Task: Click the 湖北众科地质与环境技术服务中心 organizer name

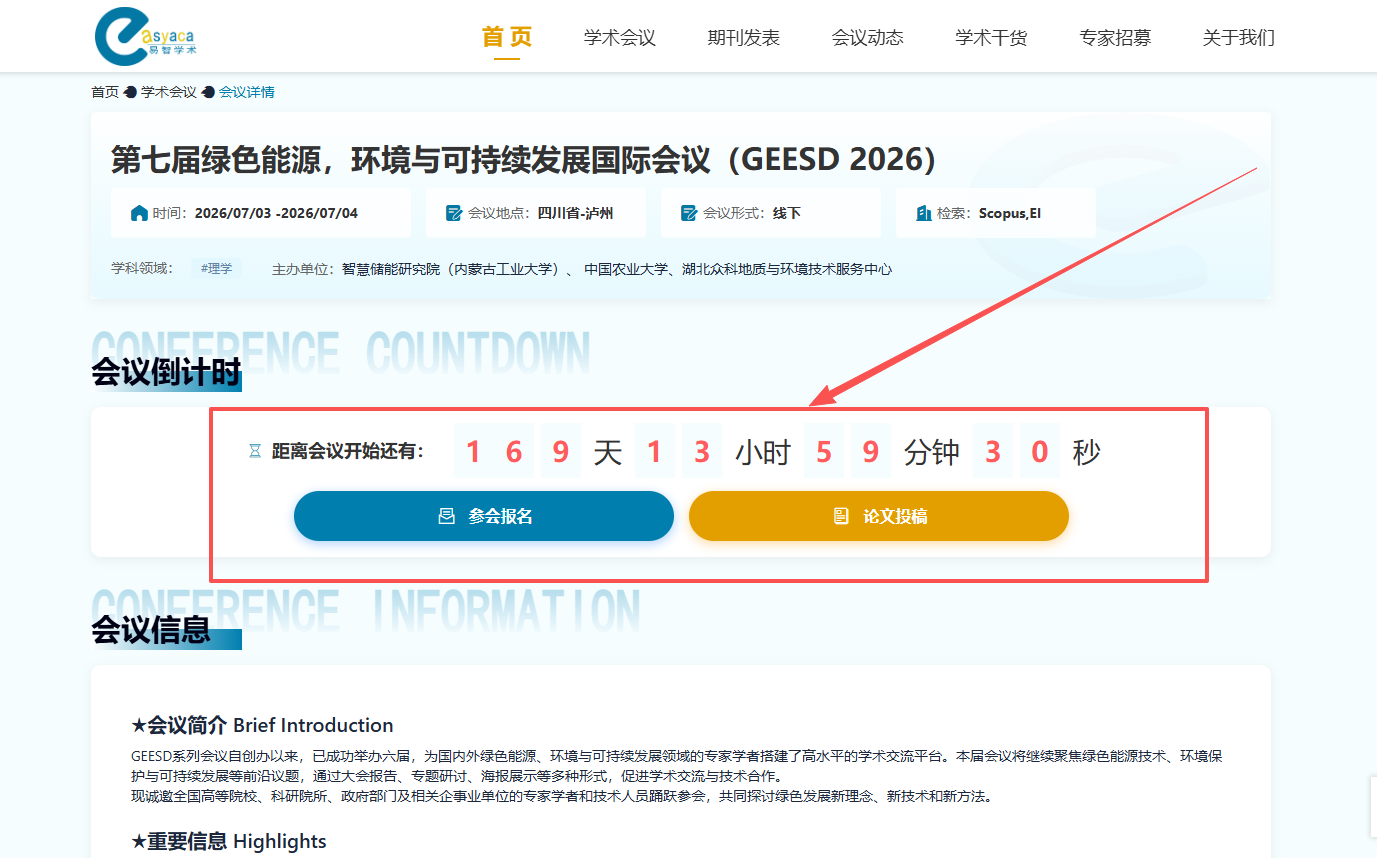Action: tap(787, 269)
